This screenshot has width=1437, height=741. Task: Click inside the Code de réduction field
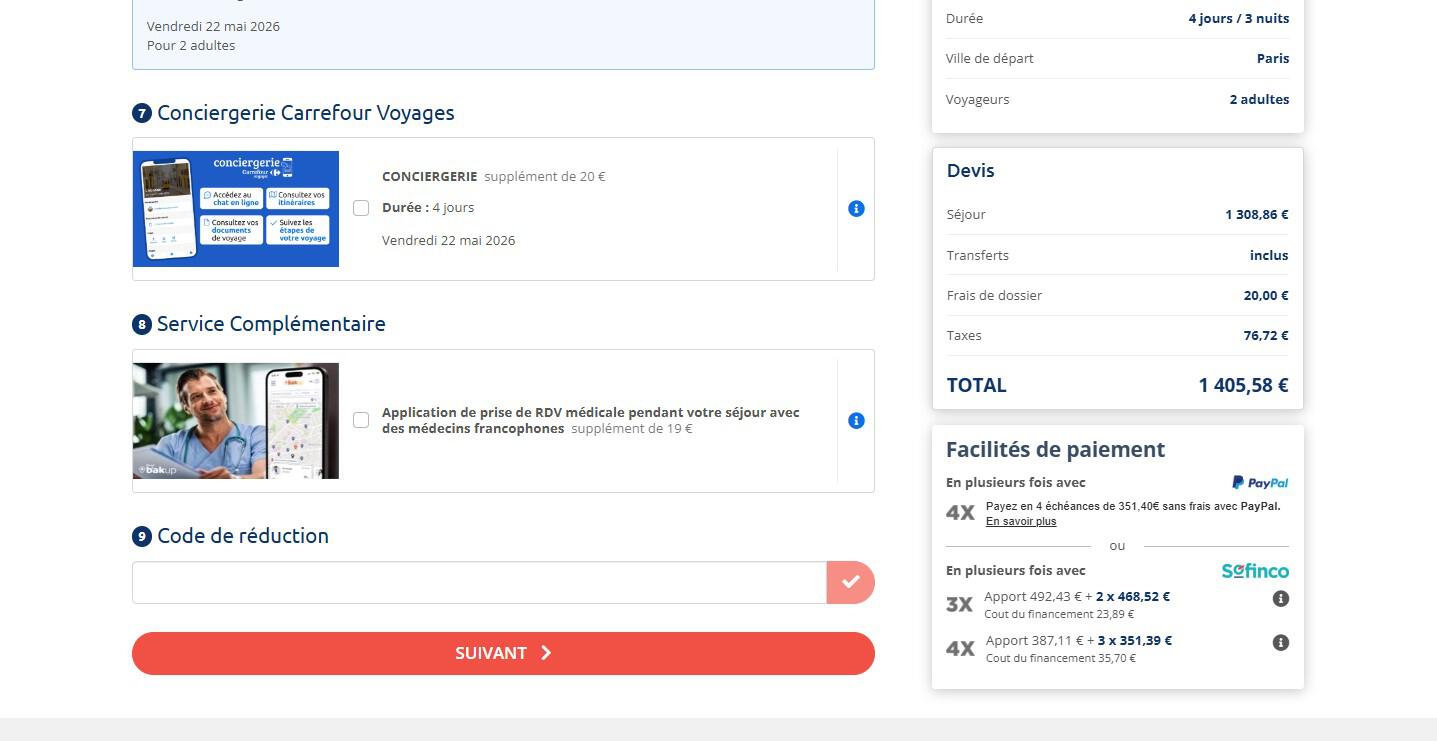pyautogui.click(x=479, y=582)
